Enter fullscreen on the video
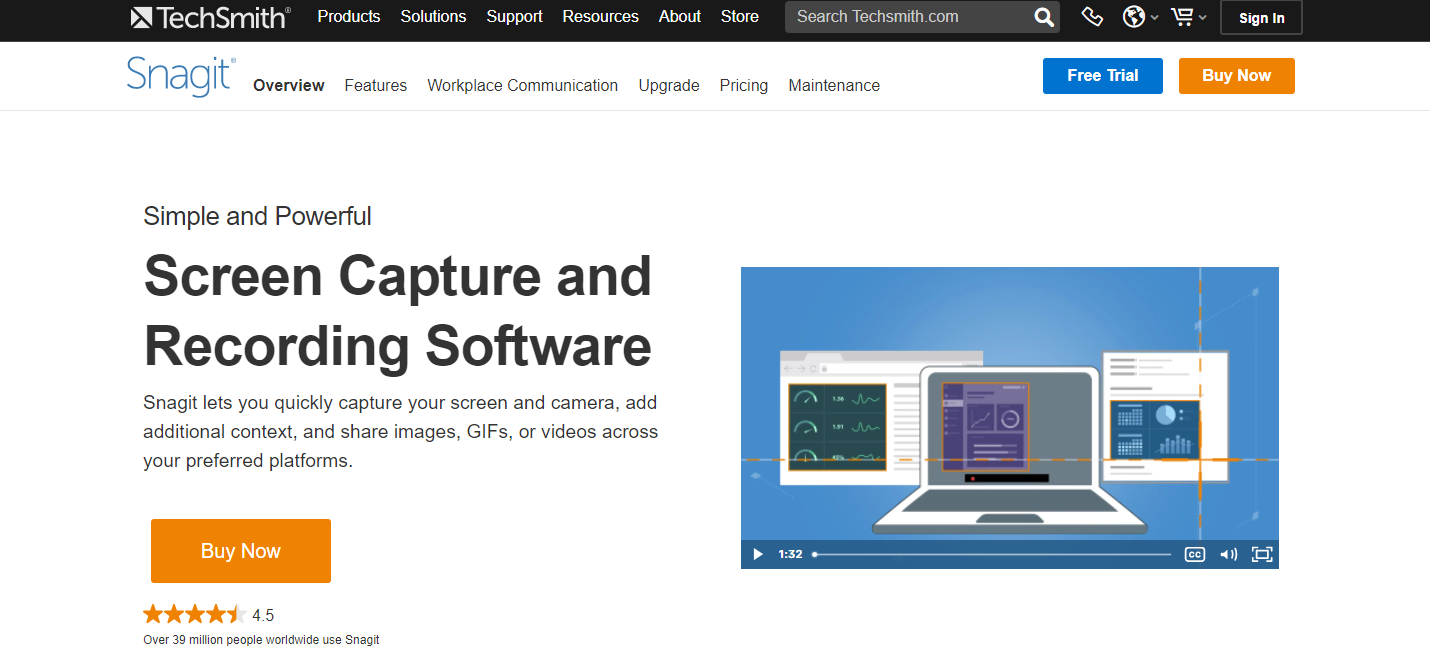The height and width of the screenshot is (654, 1430). pyautogui.click(x=1262, y=554)
